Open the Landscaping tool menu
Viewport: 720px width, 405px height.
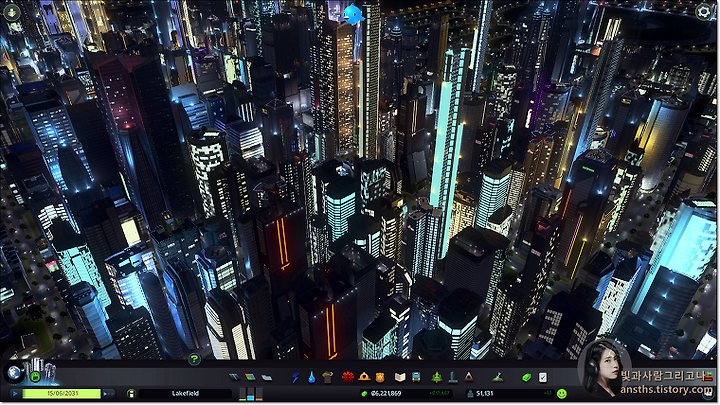tap(497, 377)
